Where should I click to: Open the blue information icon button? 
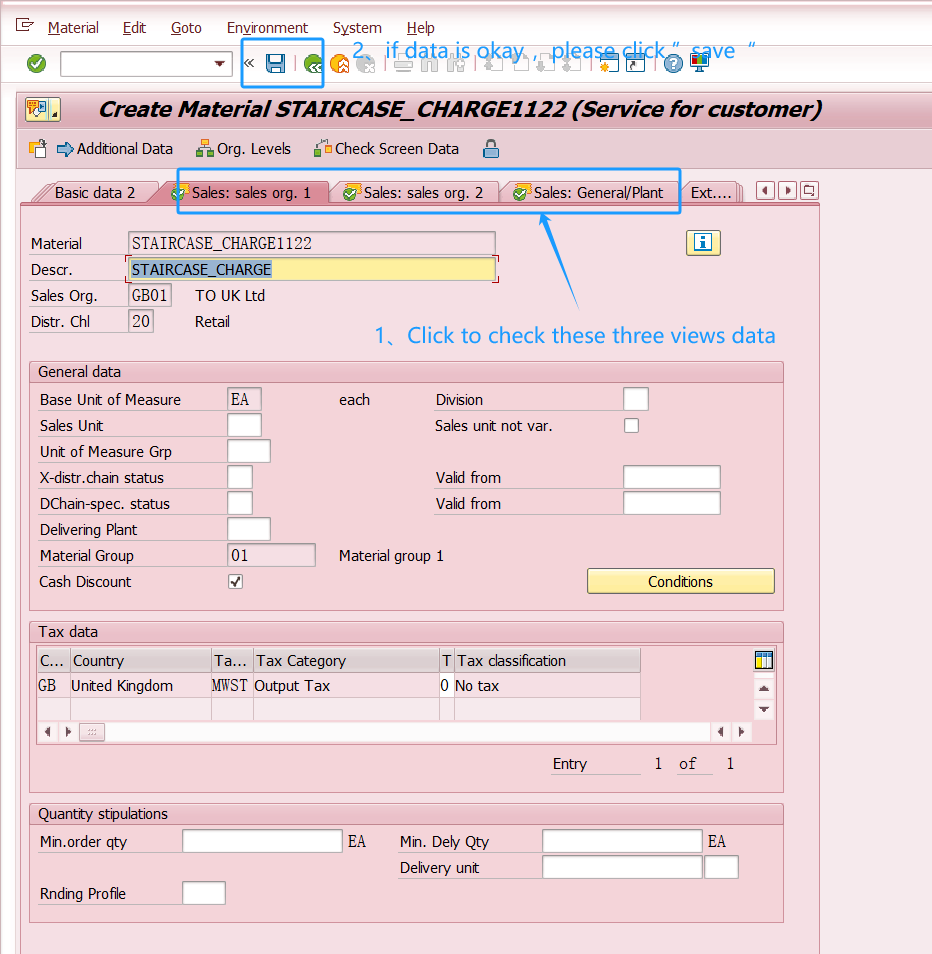703,242
